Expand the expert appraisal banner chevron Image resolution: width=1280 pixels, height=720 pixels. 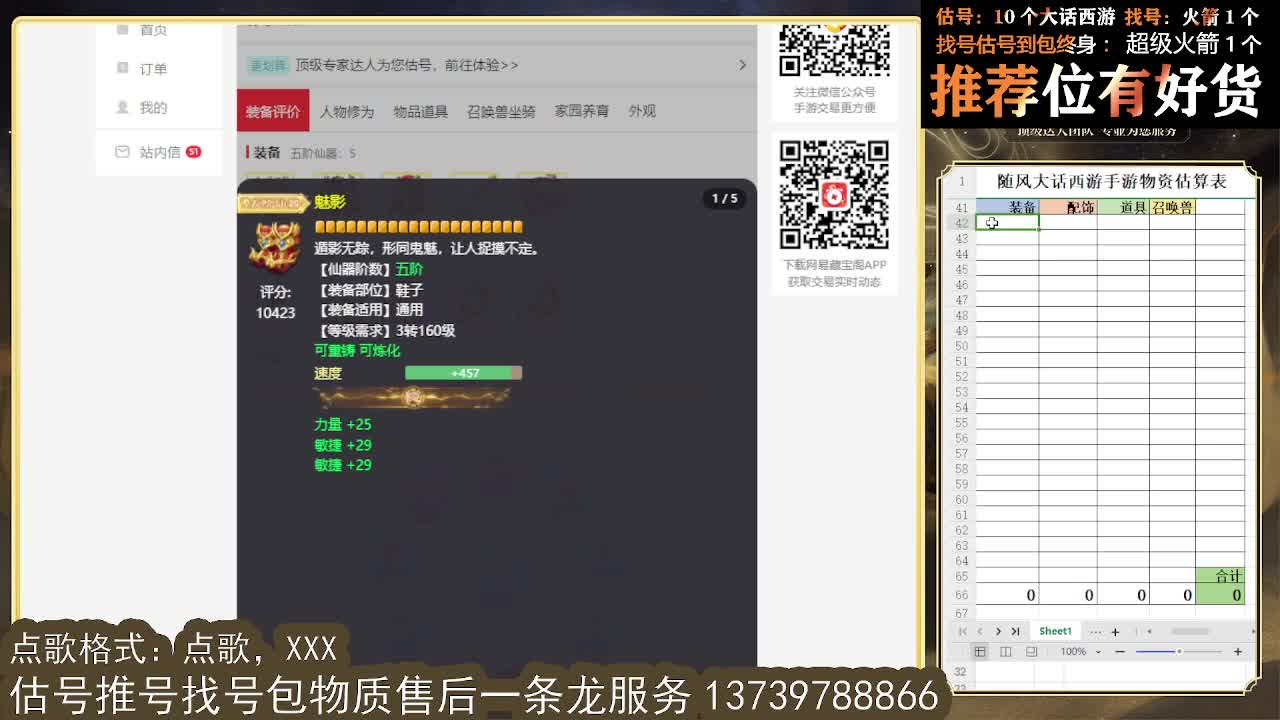tap(742, 65)
